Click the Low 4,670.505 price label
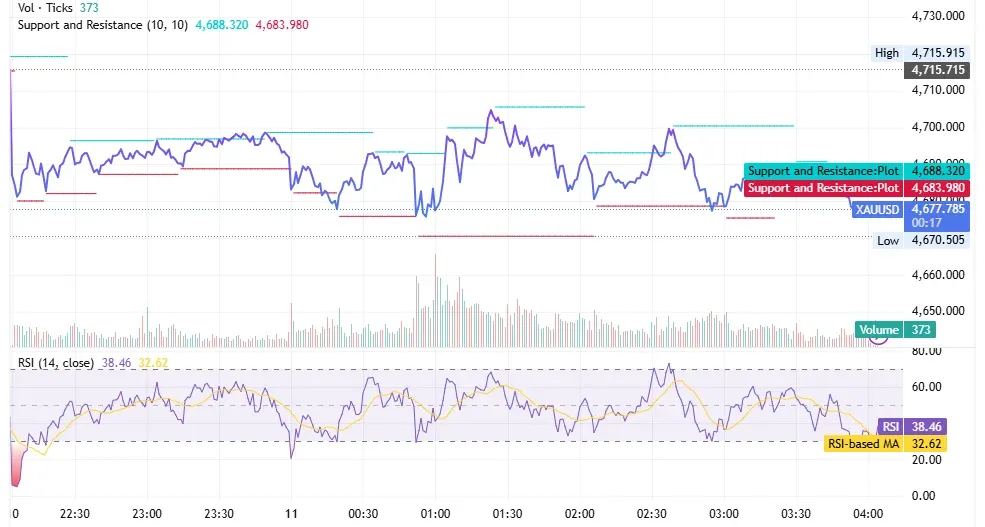This screenshot has width=985, height=527. tap(921, 241)
